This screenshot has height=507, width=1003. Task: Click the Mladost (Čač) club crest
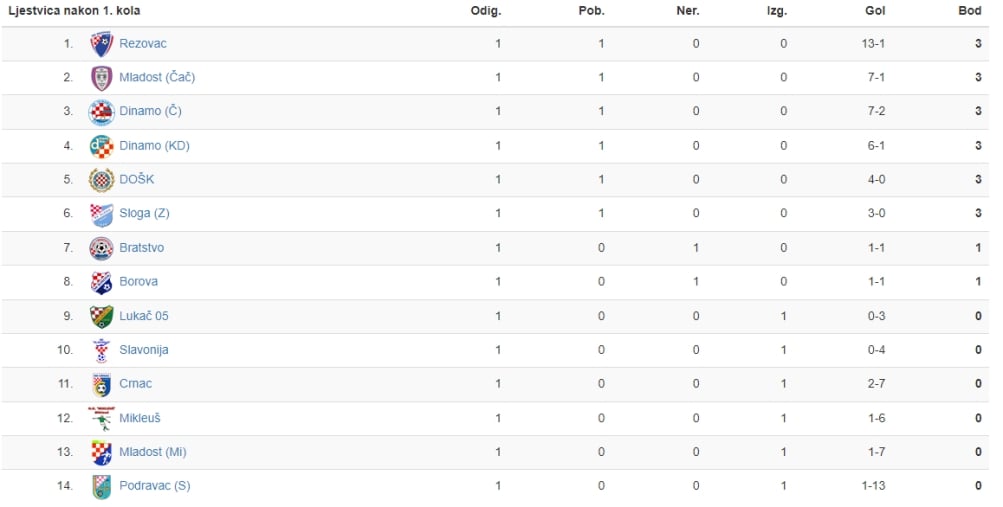click(102, 78)
